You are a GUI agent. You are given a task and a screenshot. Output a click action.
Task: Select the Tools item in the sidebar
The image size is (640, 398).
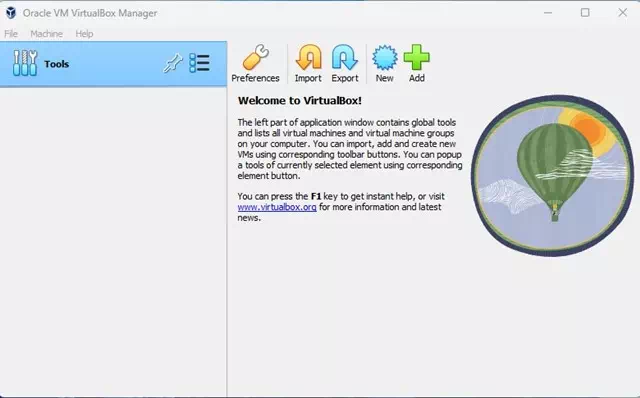click(x=113, y=64)
